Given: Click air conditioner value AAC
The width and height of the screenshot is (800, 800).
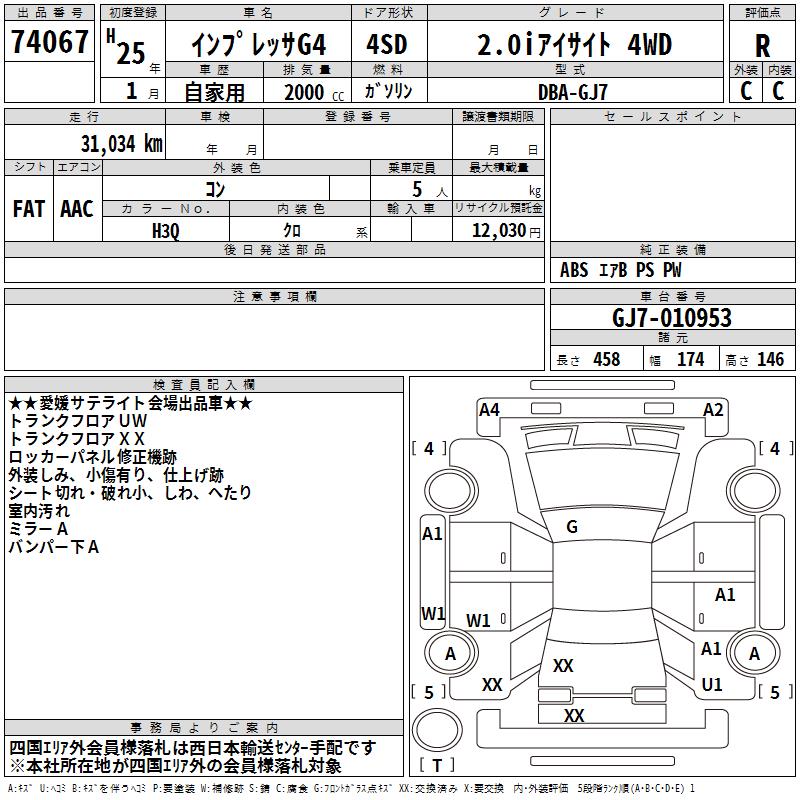Looking at the screenshot, I should point(77,209).
